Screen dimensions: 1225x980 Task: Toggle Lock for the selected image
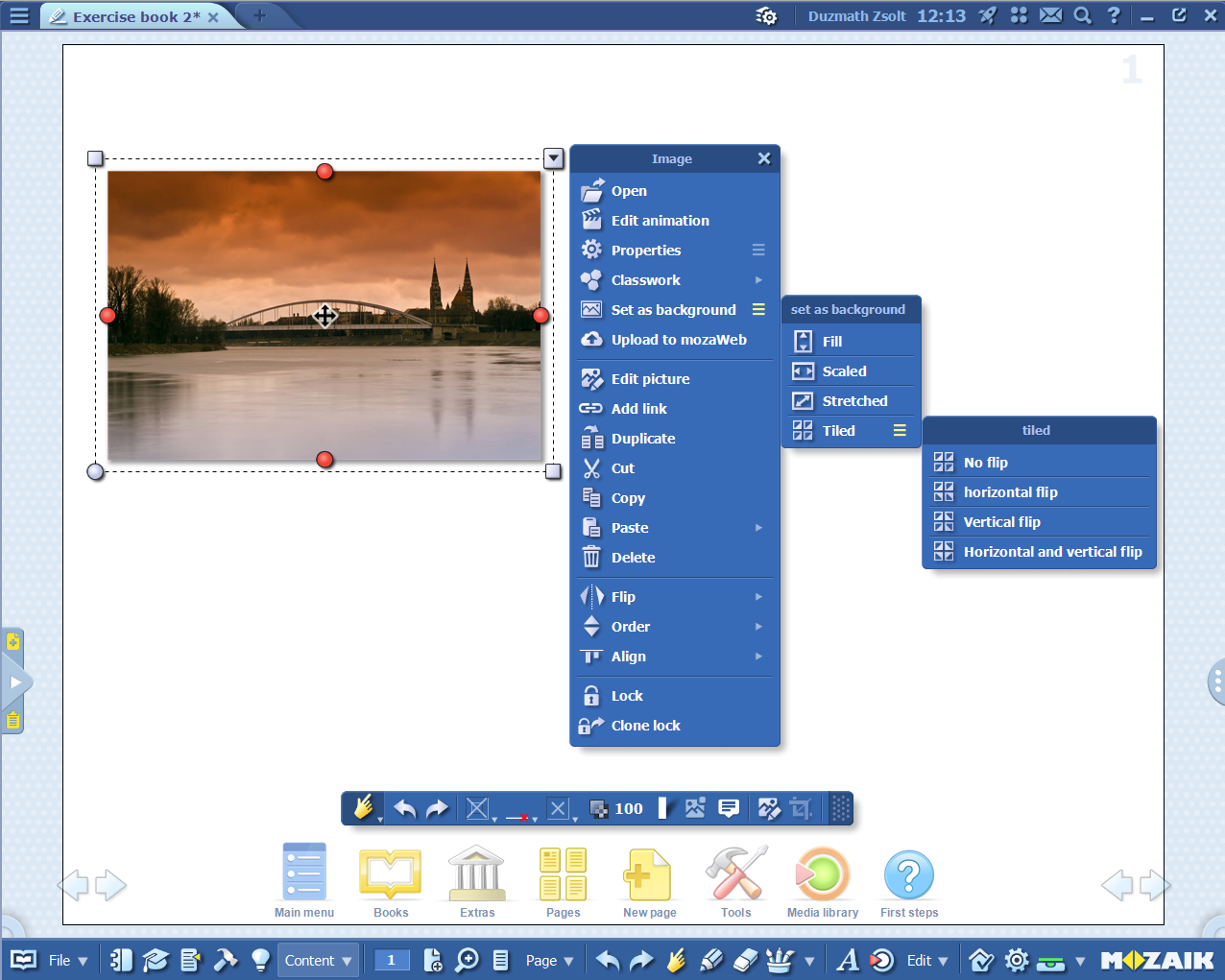(626, 696)
